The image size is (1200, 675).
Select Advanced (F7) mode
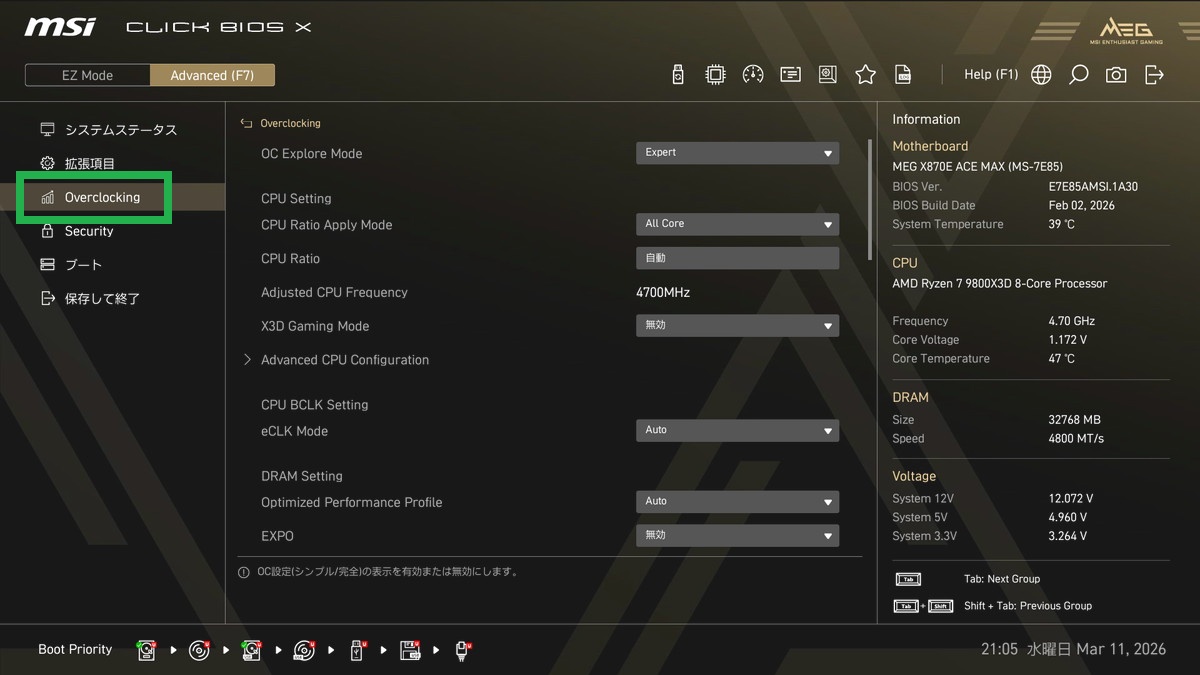[x=212, y=75]
